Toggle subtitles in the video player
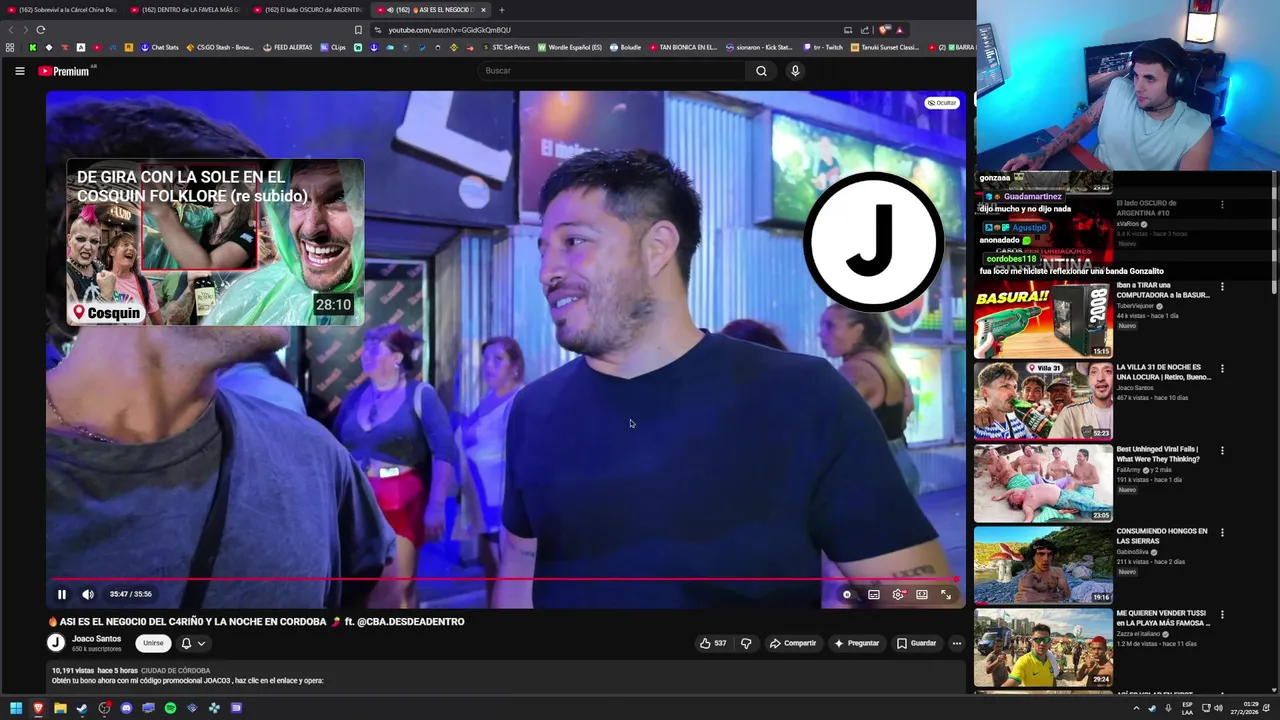 coord(874,594)
